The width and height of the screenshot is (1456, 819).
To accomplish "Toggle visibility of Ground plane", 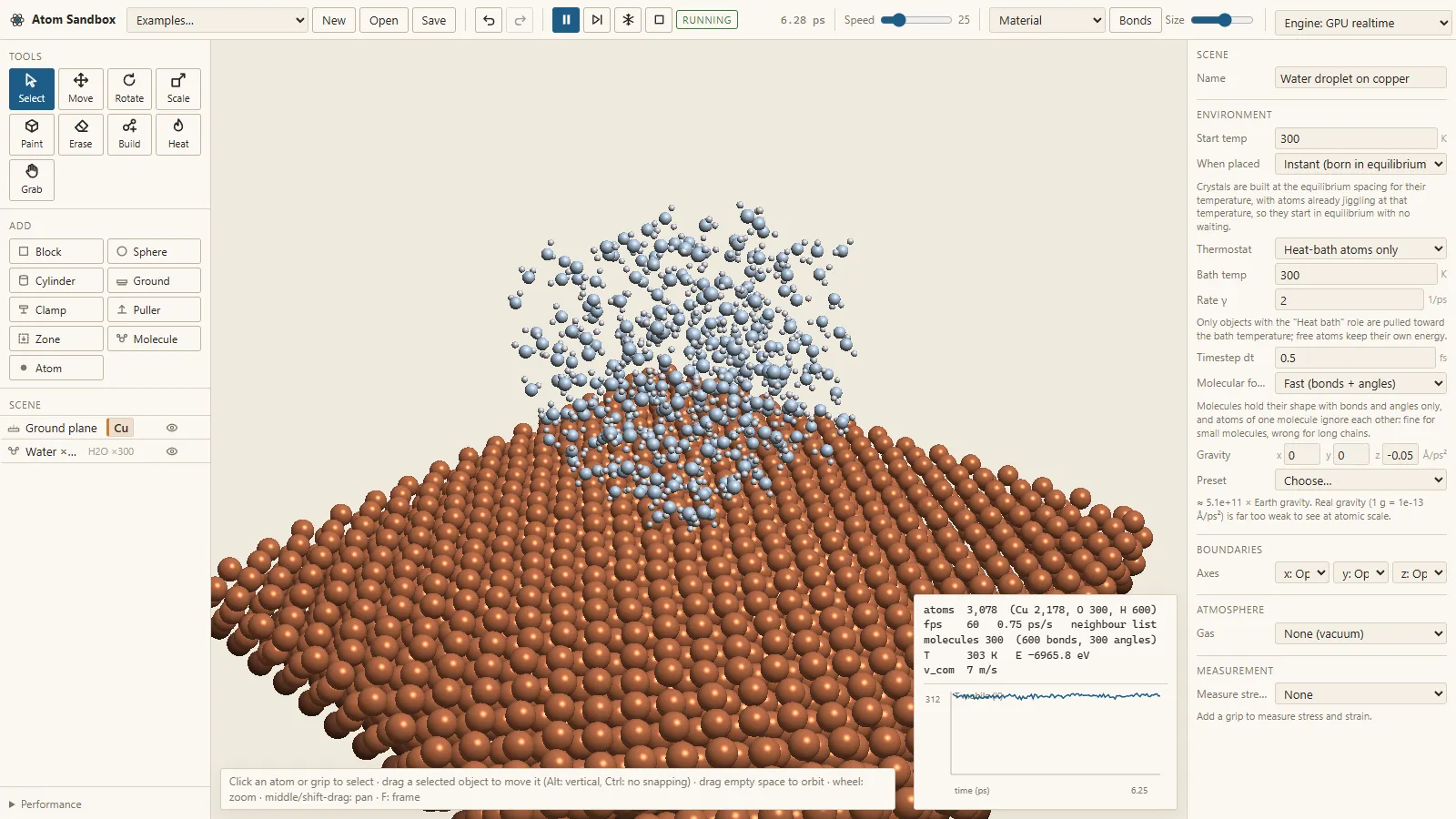I will [172, 428].
